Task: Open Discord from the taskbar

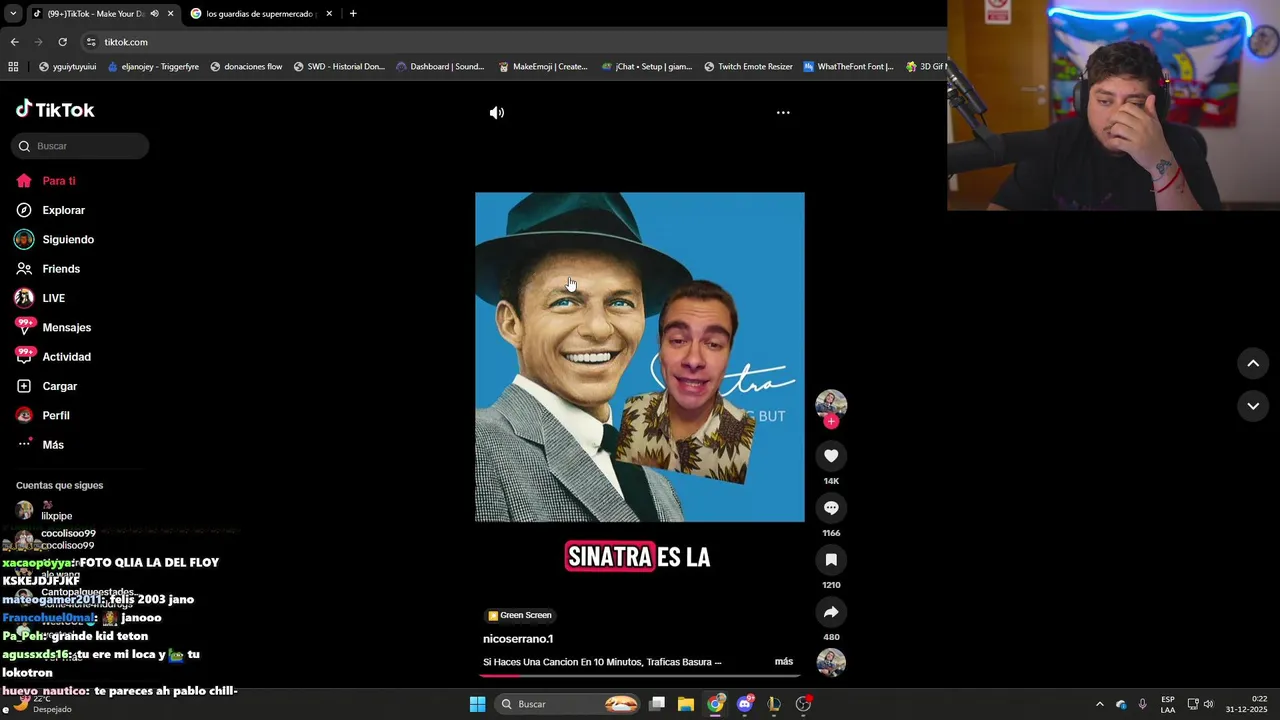Action: tap(745, 704)
